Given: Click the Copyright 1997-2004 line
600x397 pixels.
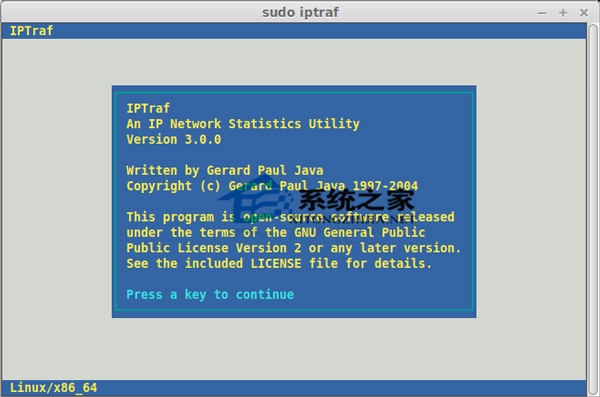Looking at the screenshot, I should click(x=272, y=186).
